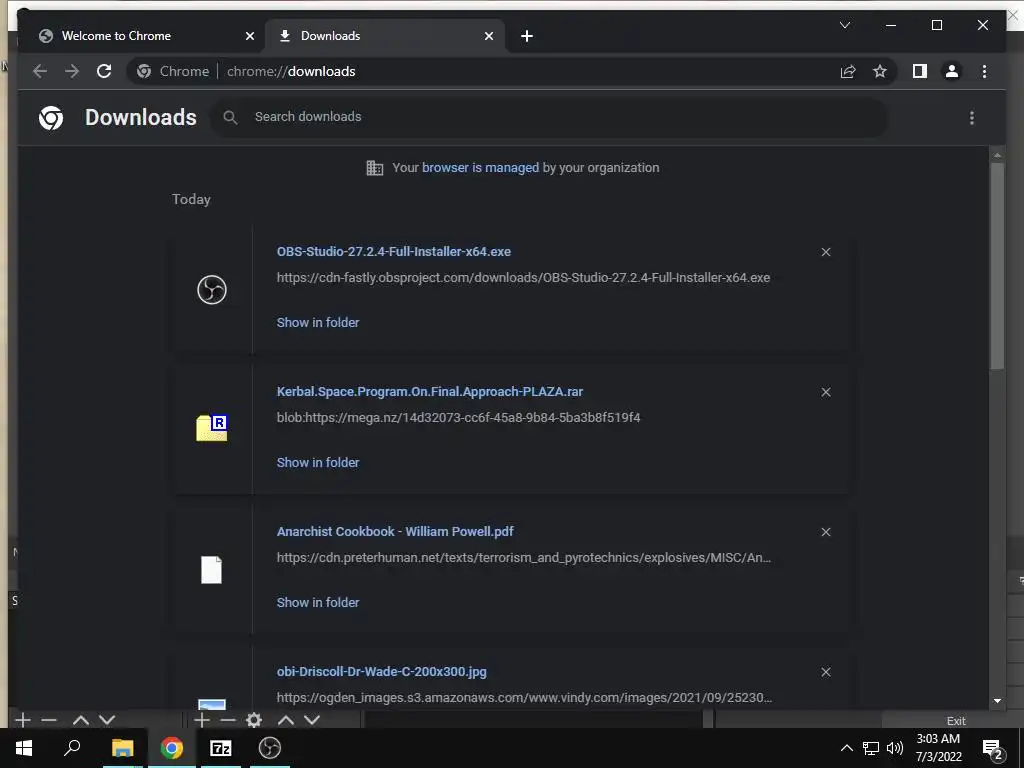
Task: Open Chrome's three-dot main menu
Action: pos(984,71)
